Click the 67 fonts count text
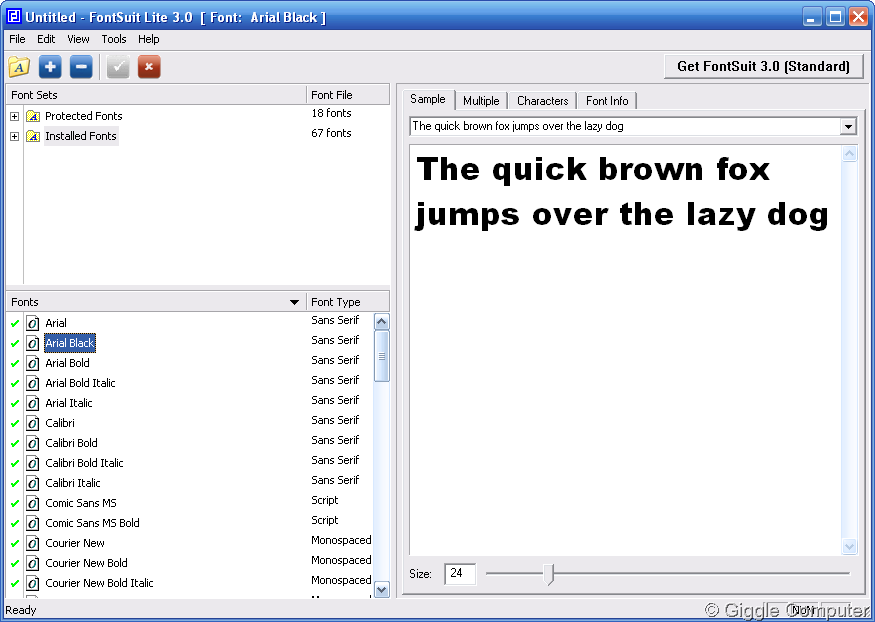 (x=331, y=133)
